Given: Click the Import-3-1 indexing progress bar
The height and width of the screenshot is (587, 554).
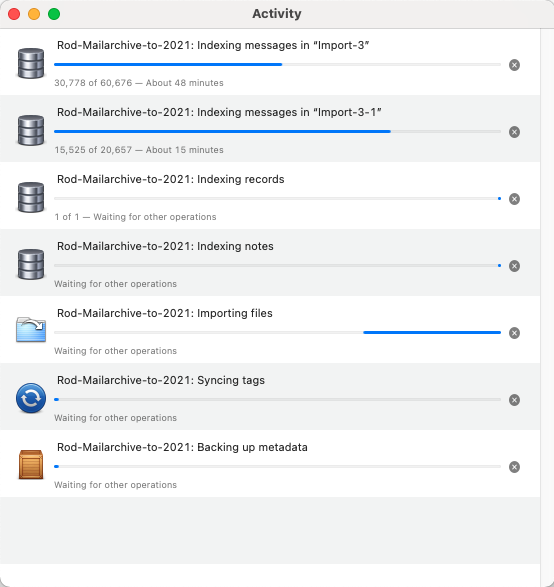Looking at the screenshot, I should click(x=277, y=132).
